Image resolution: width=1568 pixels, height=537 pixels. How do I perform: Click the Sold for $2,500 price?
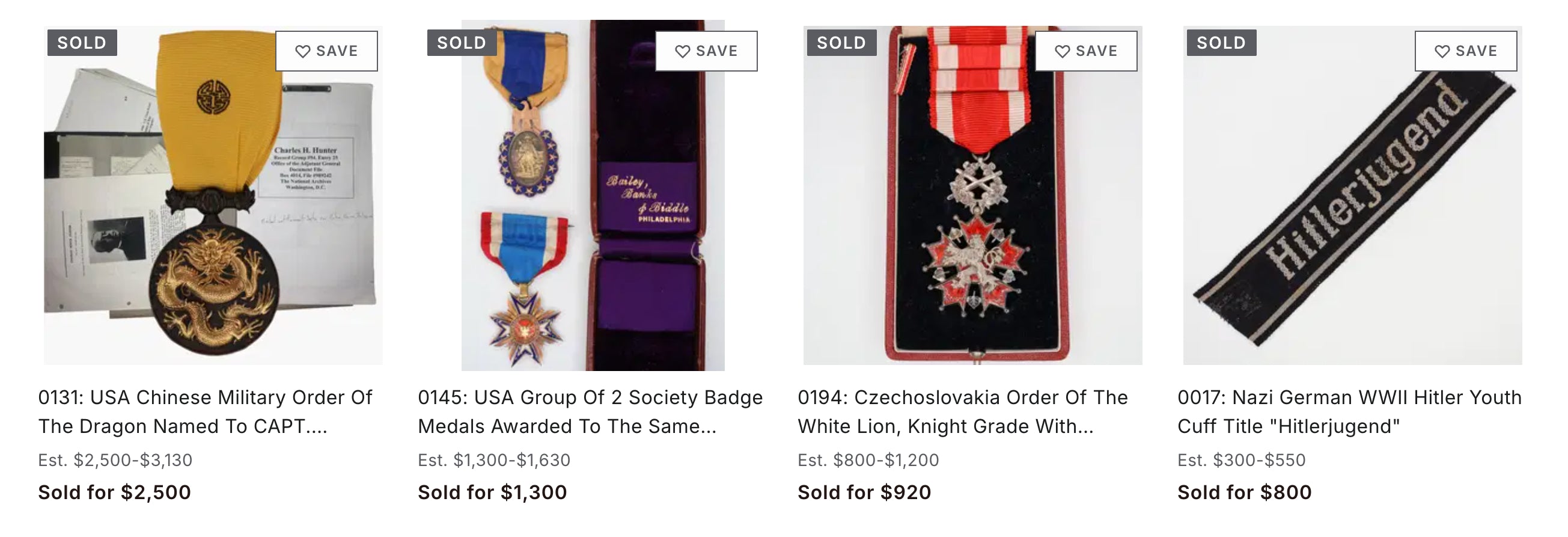(114, 492)
